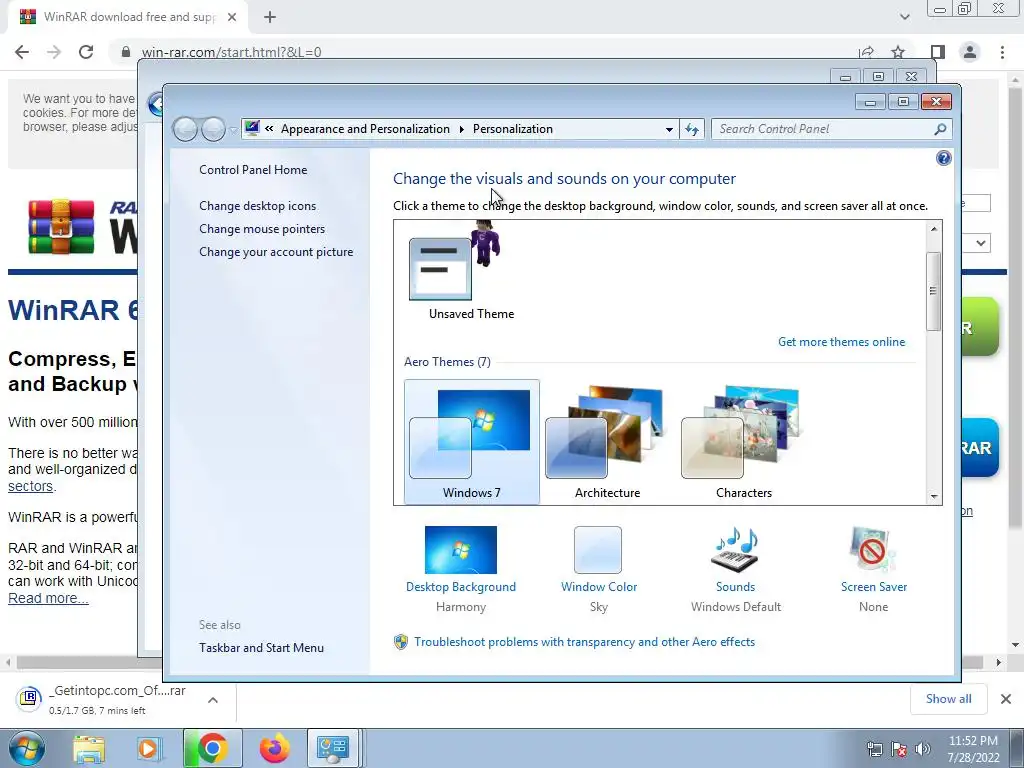Image resolution: width=1024 pixels, height=768 pixels.
Task: Close the WinRAR download tab
Action: (x=232, y=17)
